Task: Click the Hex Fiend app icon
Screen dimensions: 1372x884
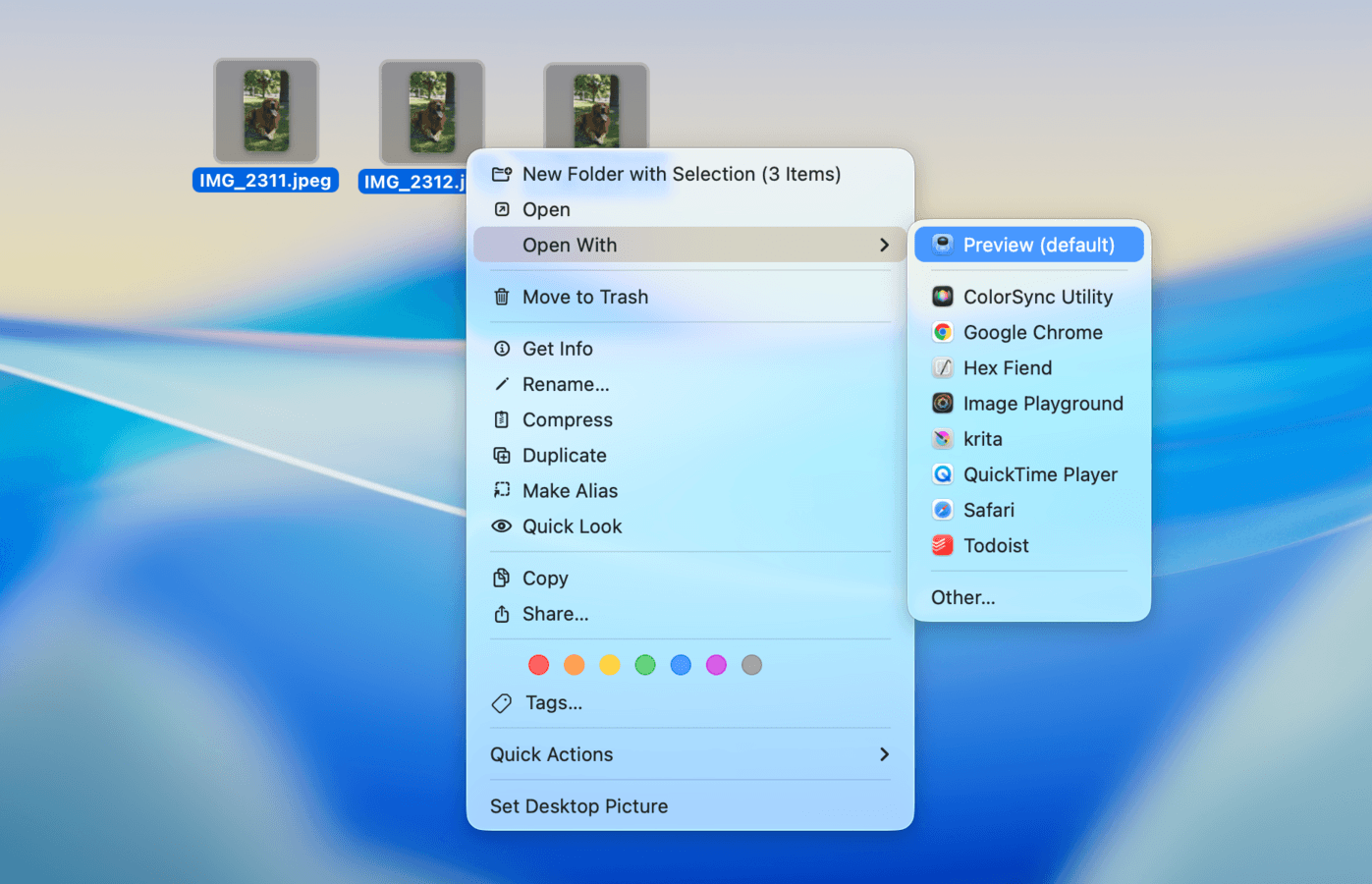Action: click(943, 367)
